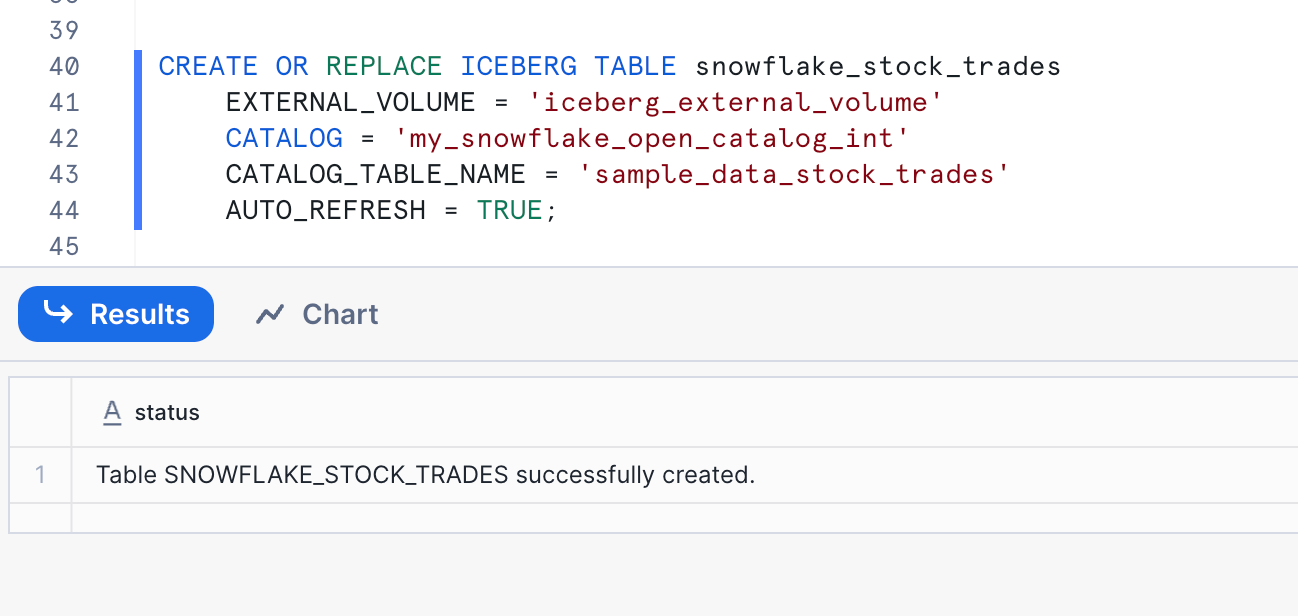Click line number 44 in the gutter
This screenshot has width=1298, height=616.
[64, 211]
